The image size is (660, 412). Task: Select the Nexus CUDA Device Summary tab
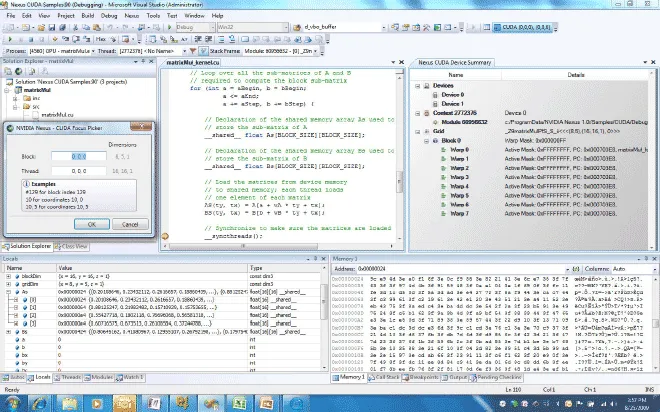click(454, 62)
